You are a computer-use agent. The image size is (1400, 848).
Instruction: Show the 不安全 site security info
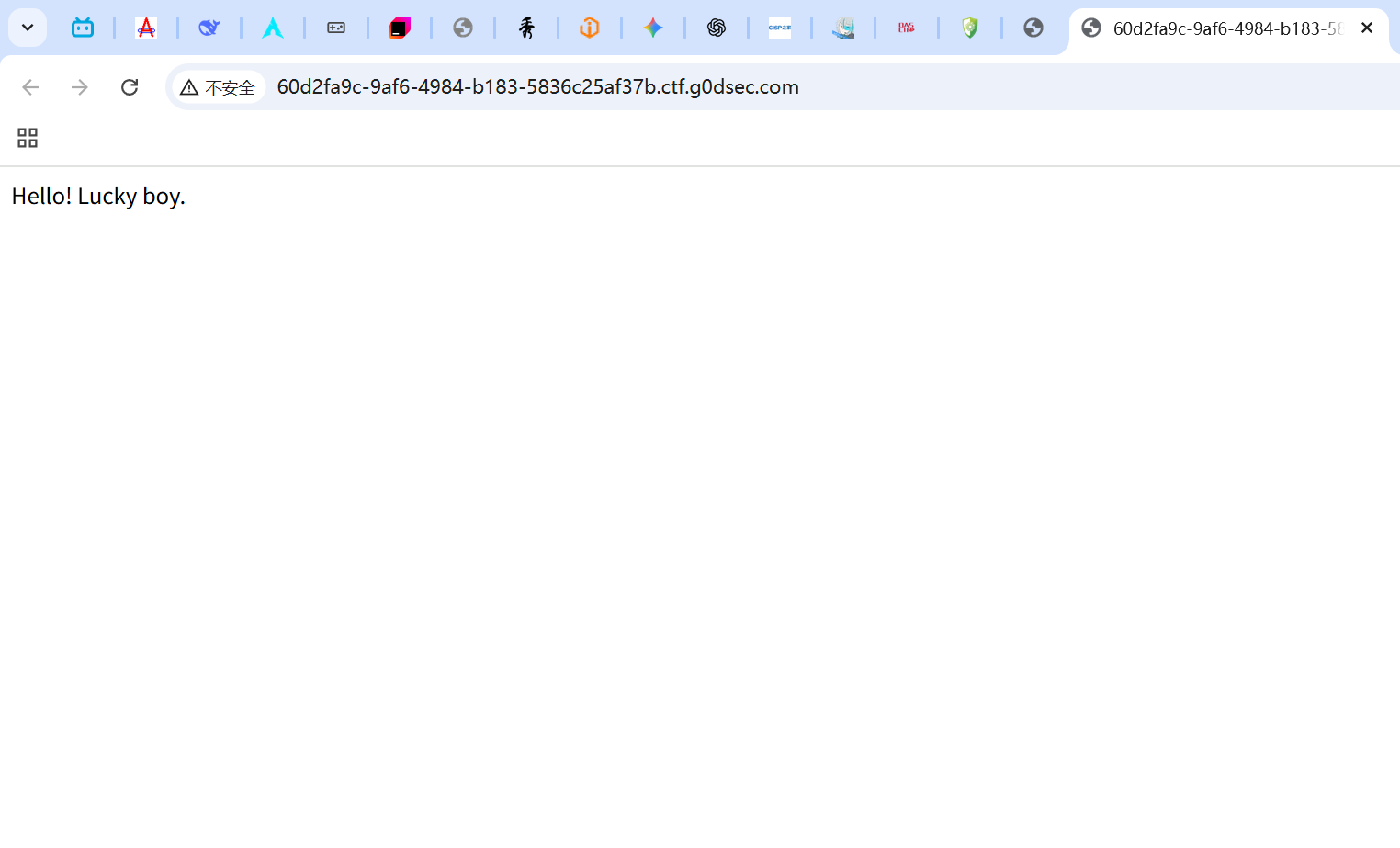coord(219,87)
